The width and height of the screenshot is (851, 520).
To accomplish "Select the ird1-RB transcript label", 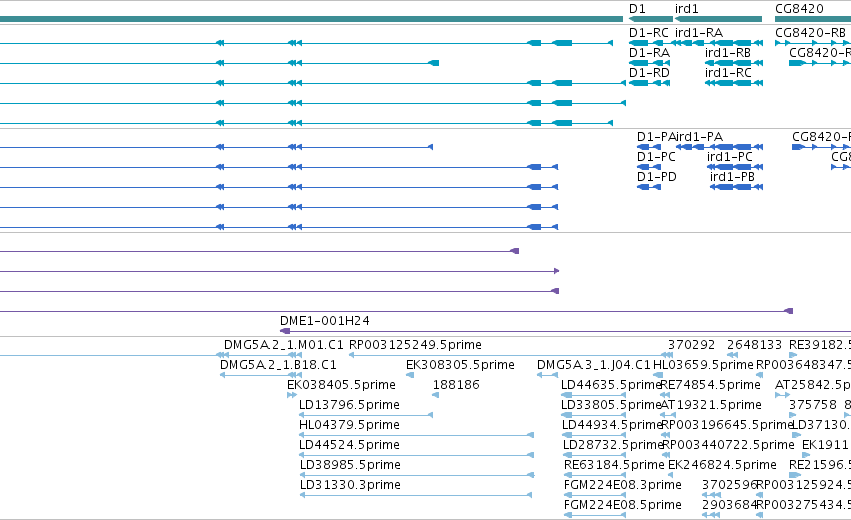I will pos(728,53).
